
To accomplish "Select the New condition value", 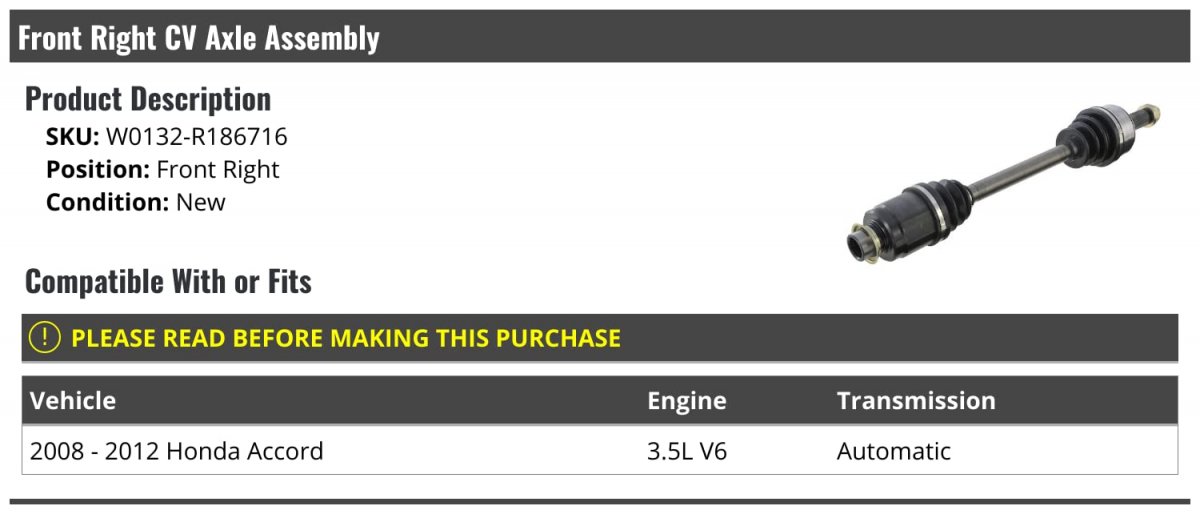I will 201,202.
